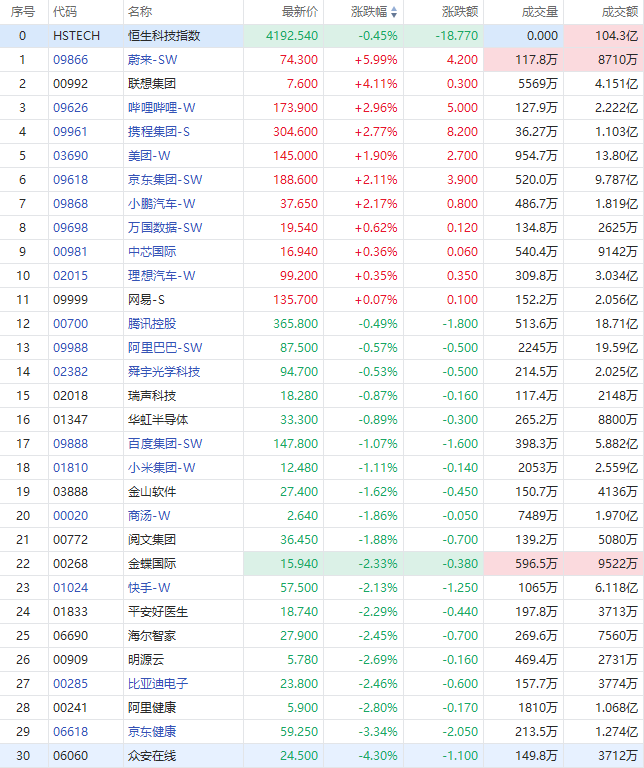
Task: Open 舜宇光学科技 stock link
Action: [x=164, y=372]
